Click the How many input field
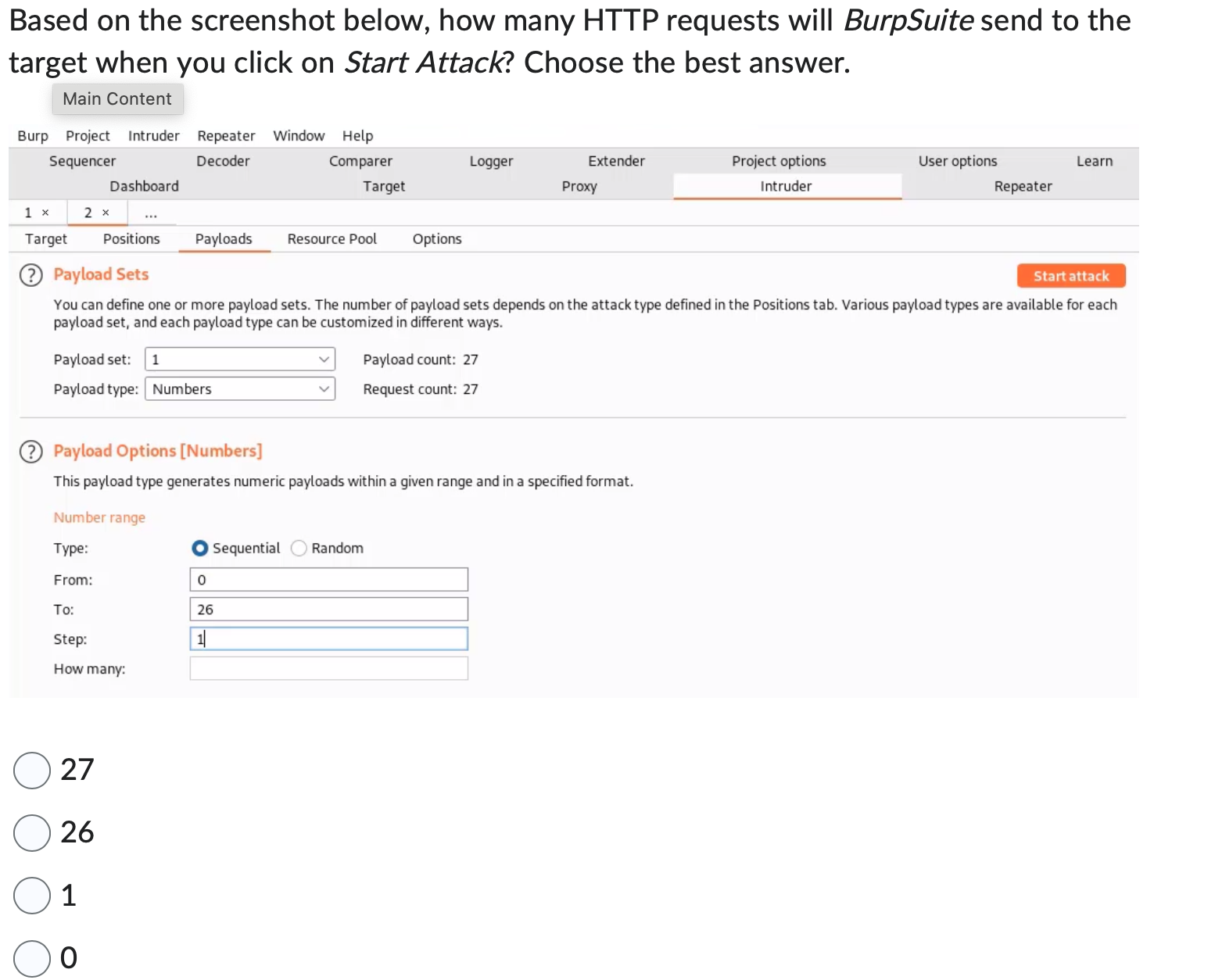Image resolution: width=1215 pixels, height=980 pixels. click(328, 668)
